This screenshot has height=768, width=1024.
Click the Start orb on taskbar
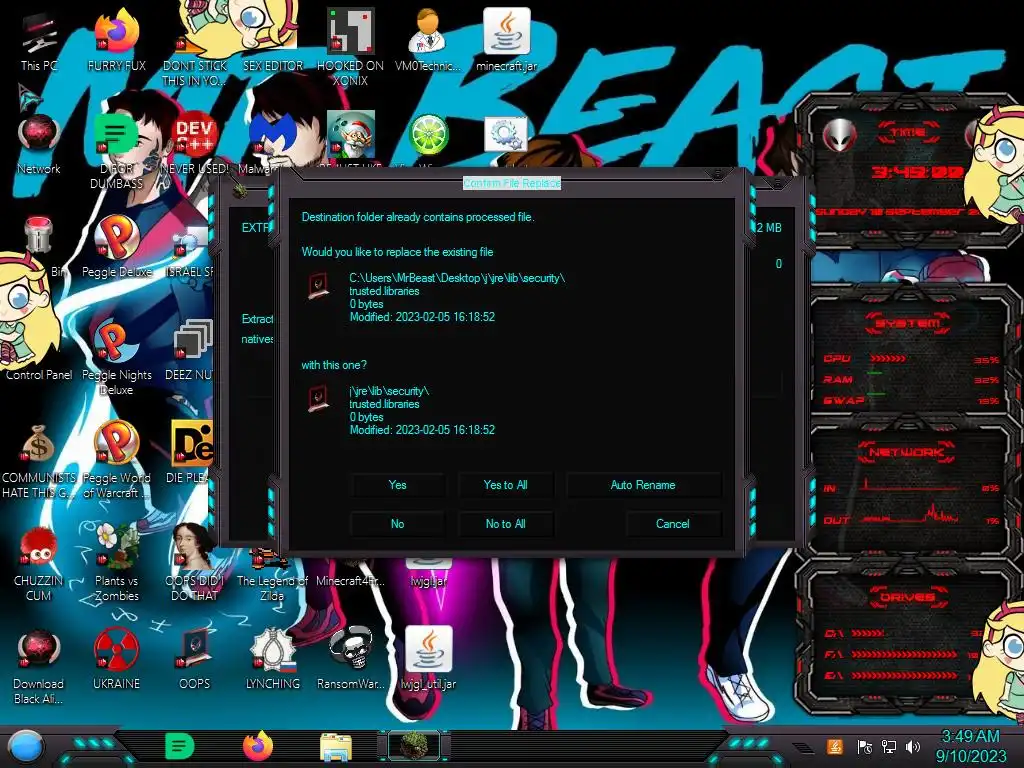point(26,747)
